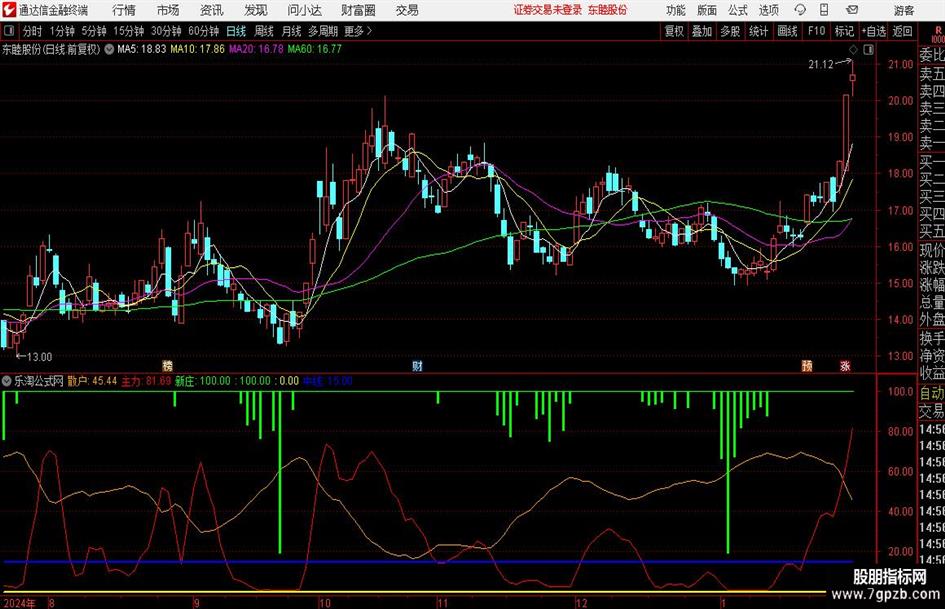
Task: Click the 新庄: 100.00 indicator value
Action: tap(203, 381)
